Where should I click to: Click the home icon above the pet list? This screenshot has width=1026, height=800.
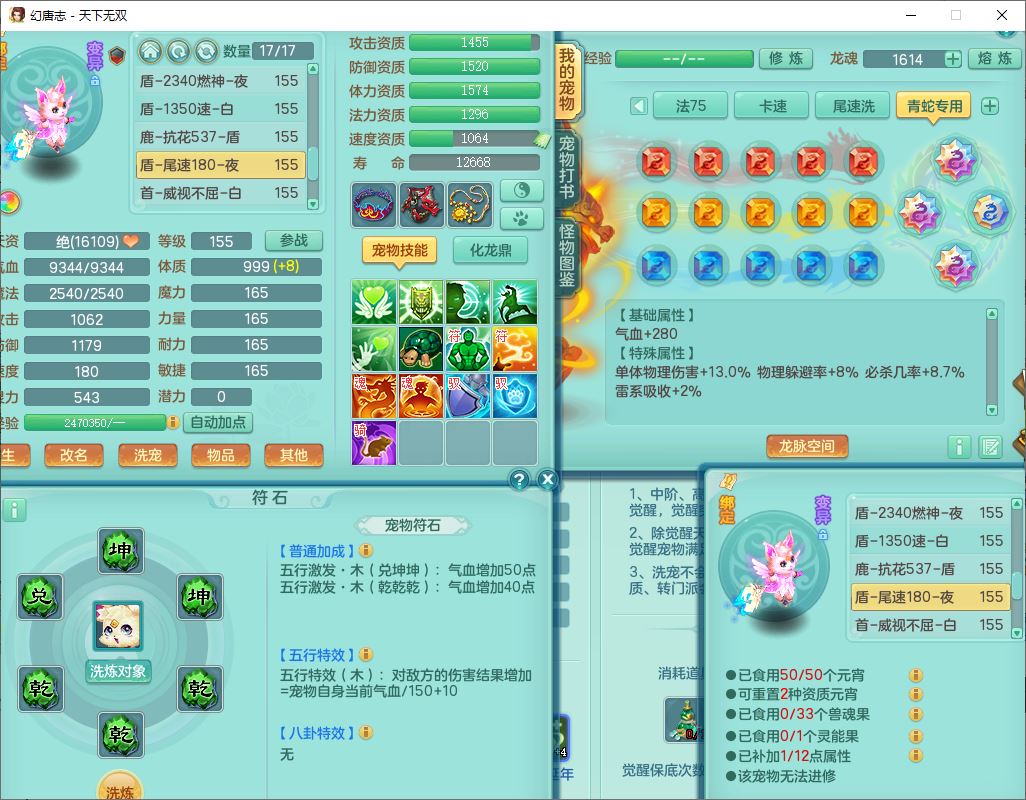[x=150, y=51]
